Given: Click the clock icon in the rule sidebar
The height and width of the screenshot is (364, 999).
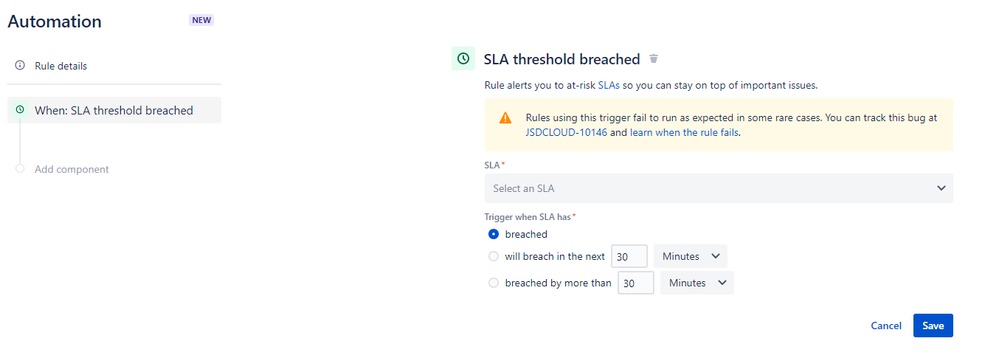Looking at the screenshot, I should tap(20, 110).
